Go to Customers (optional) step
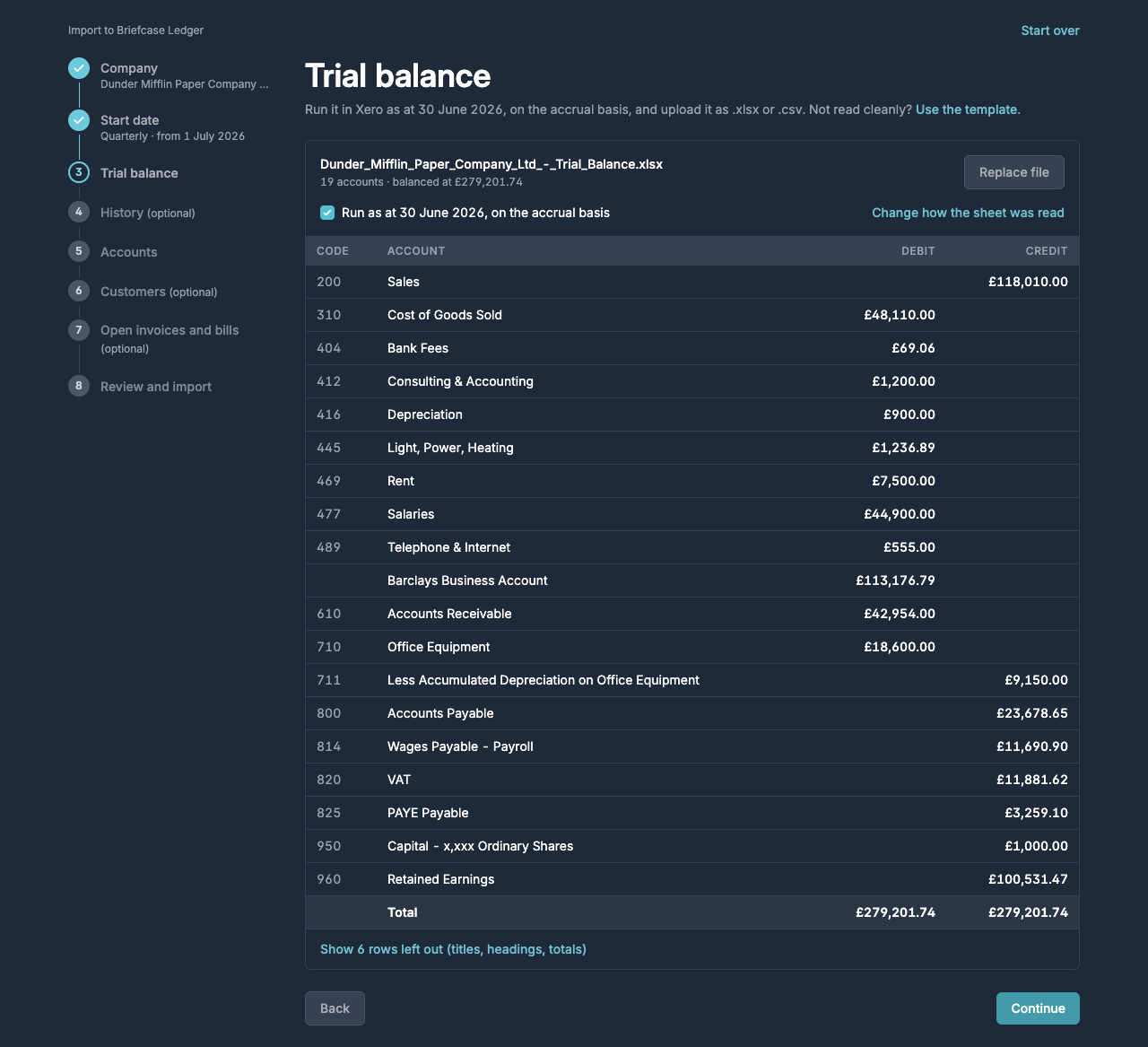This screenshot has height=1047, width=1148. [x=159, y=292]
